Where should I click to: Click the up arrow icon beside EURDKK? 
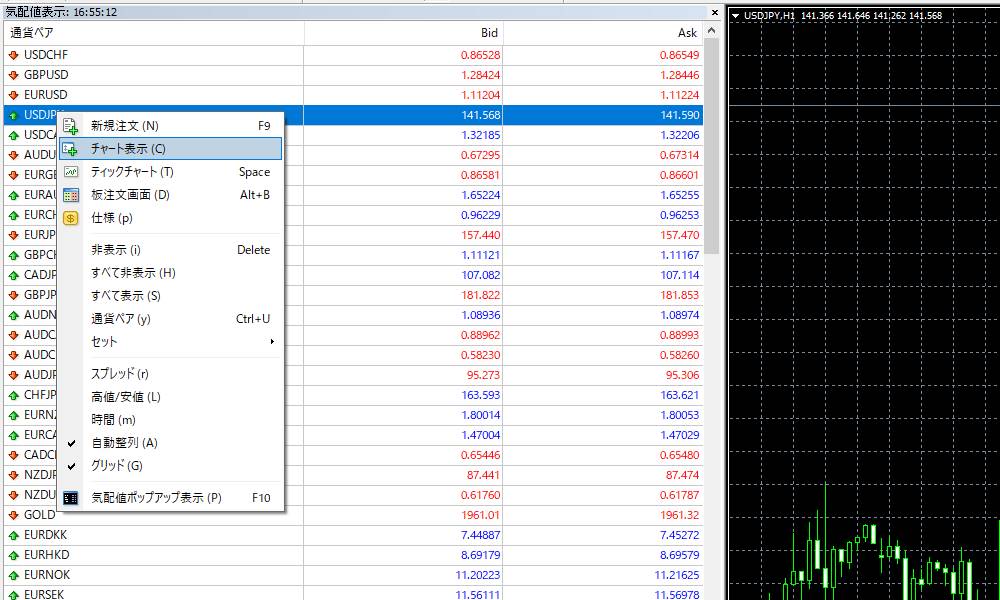(13, 535)
